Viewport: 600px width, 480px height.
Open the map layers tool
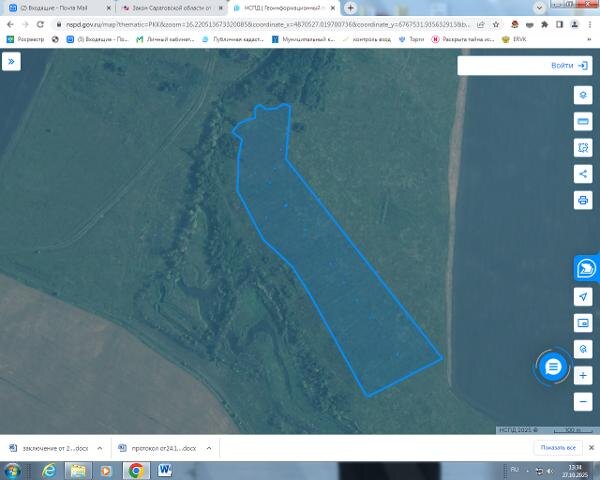click(x=583, y=95)
